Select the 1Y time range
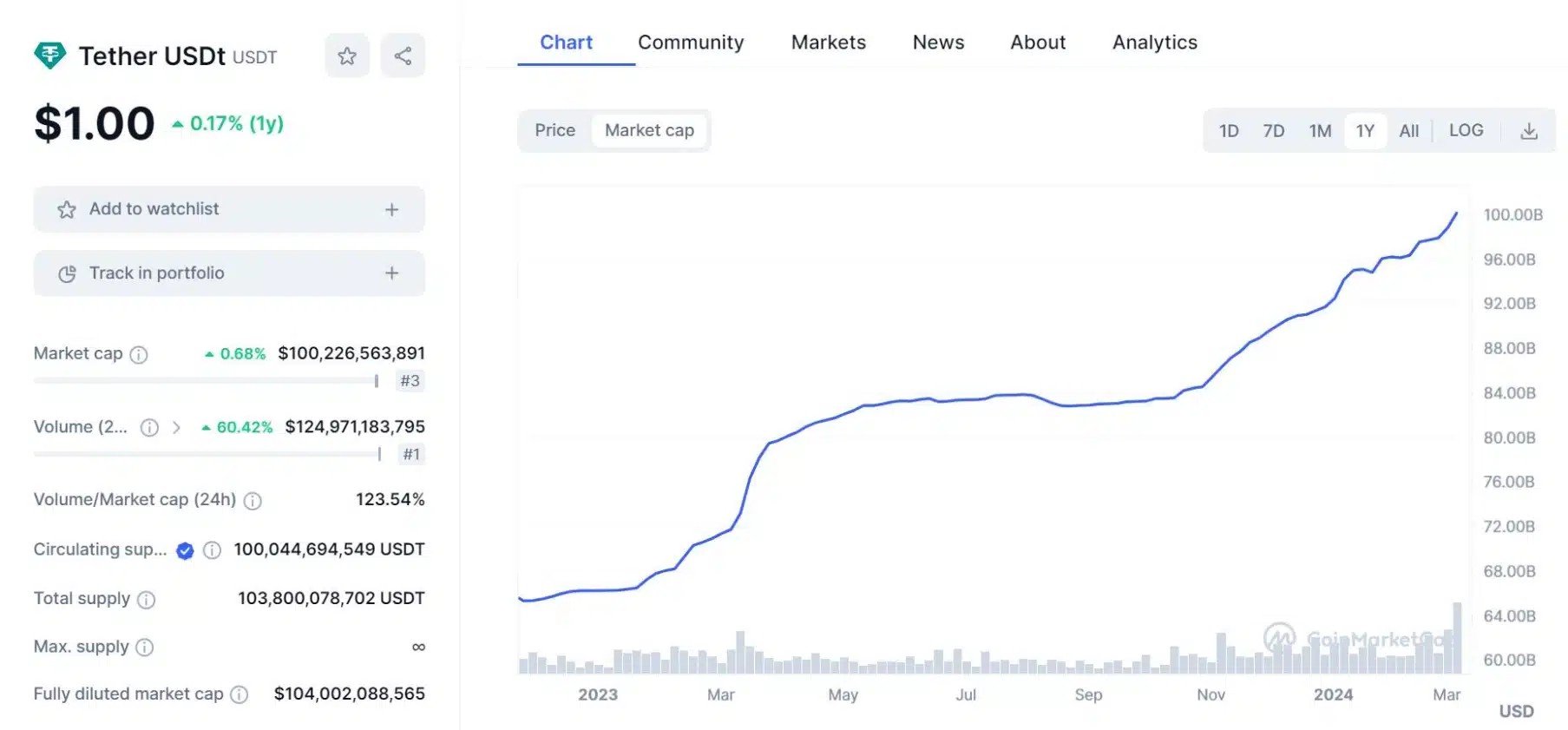The height and width of the screenshot is (730, 1568). [1365, 131]
